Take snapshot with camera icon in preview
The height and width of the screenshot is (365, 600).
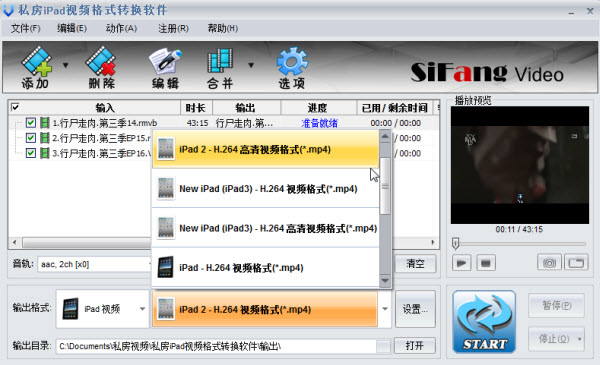pos(549,263)
